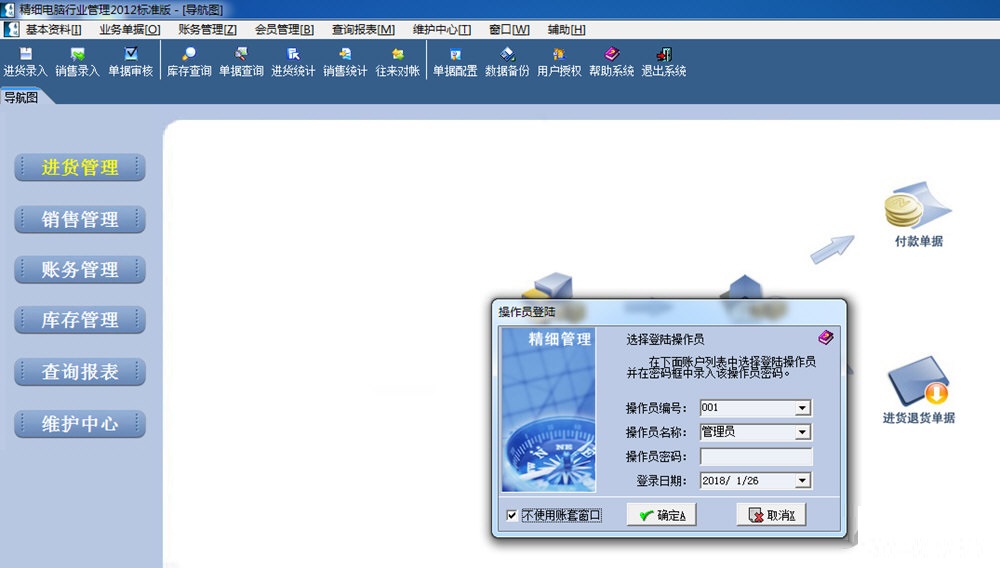Confirm login with the 确定 button
This screenshot has width=1000, height=568.
661,514
